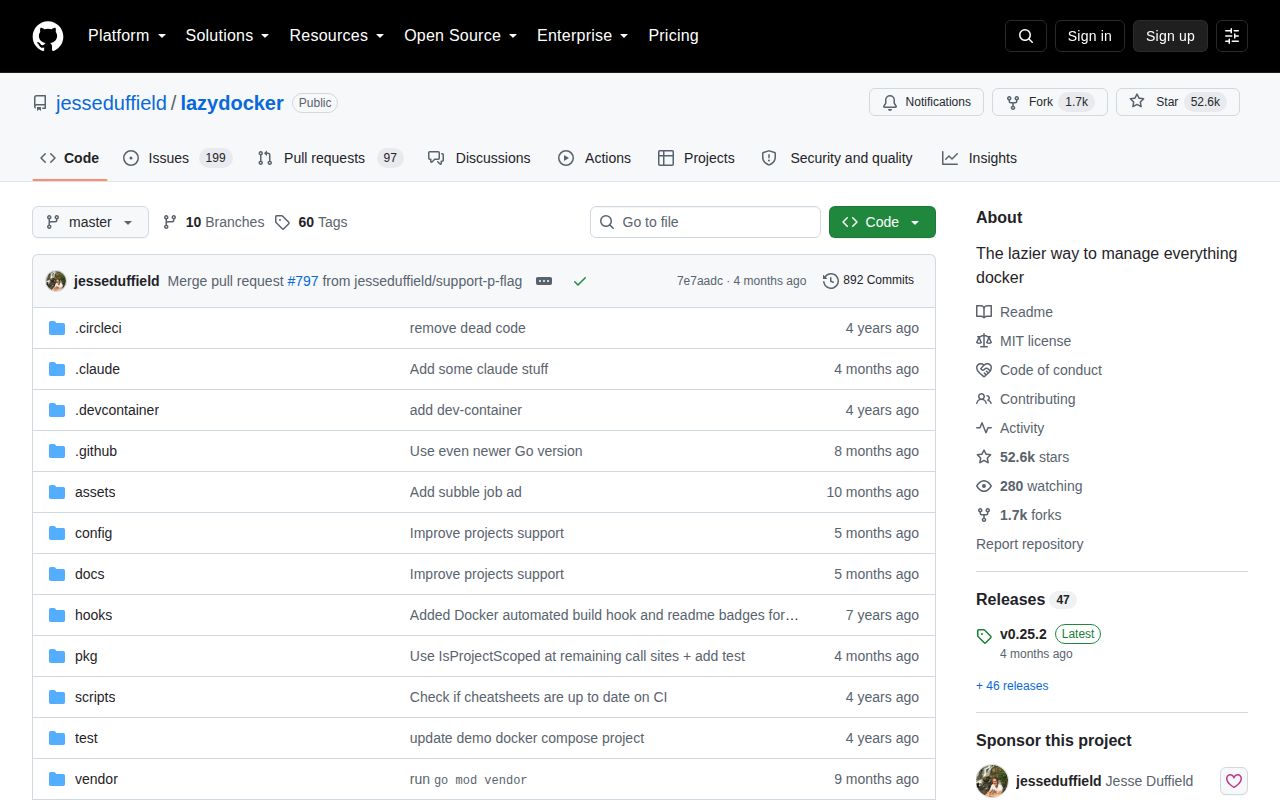Open the hooks folder
Image resolution: width=1280 pixels, height=800 pixels.
(x=94, y=615)
